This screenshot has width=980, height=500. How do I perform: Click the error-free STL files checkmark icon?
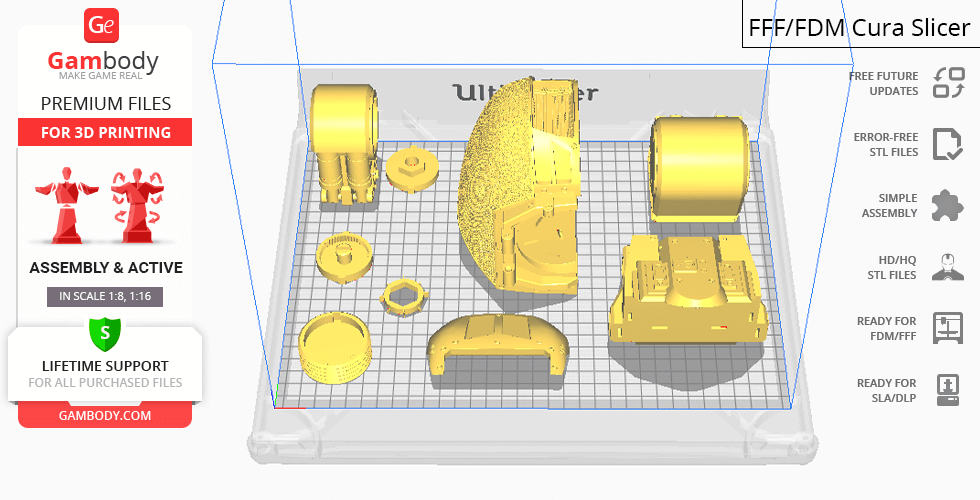946,144
